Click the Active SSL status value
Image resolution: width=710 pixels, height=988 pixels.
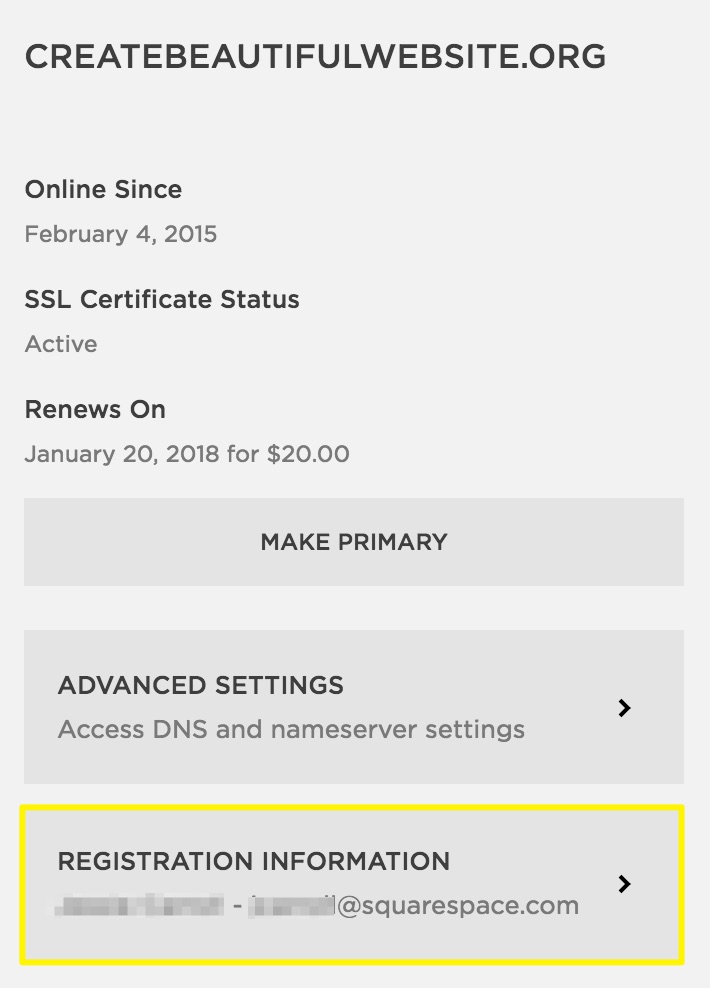(61, 344)
